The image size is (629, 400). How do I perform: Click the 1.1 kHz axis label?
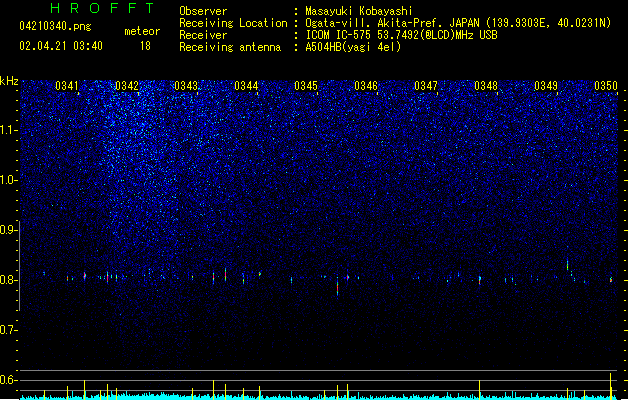coord(8,130)
